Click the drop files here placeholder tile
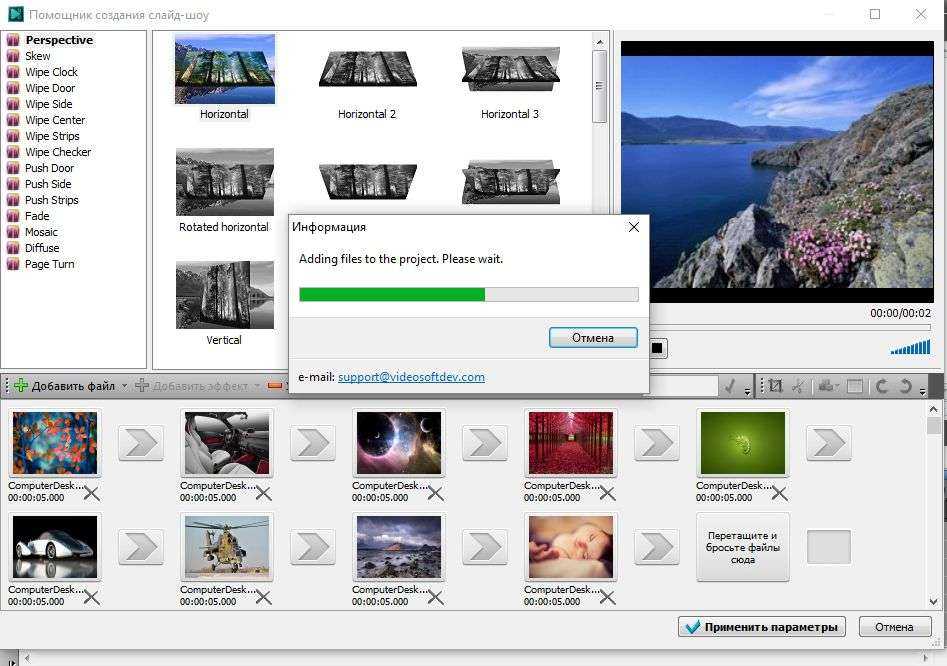947x666 pixels. coord(743,547)
